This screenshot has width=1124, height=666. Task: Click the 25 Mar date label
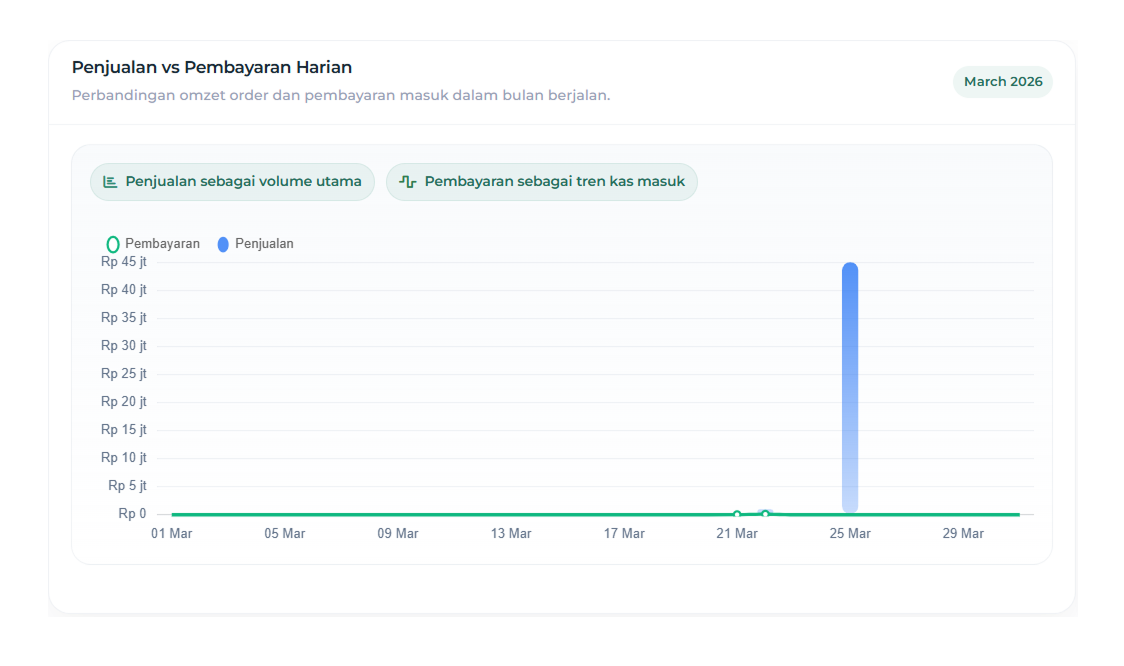[x=850, y=534]
